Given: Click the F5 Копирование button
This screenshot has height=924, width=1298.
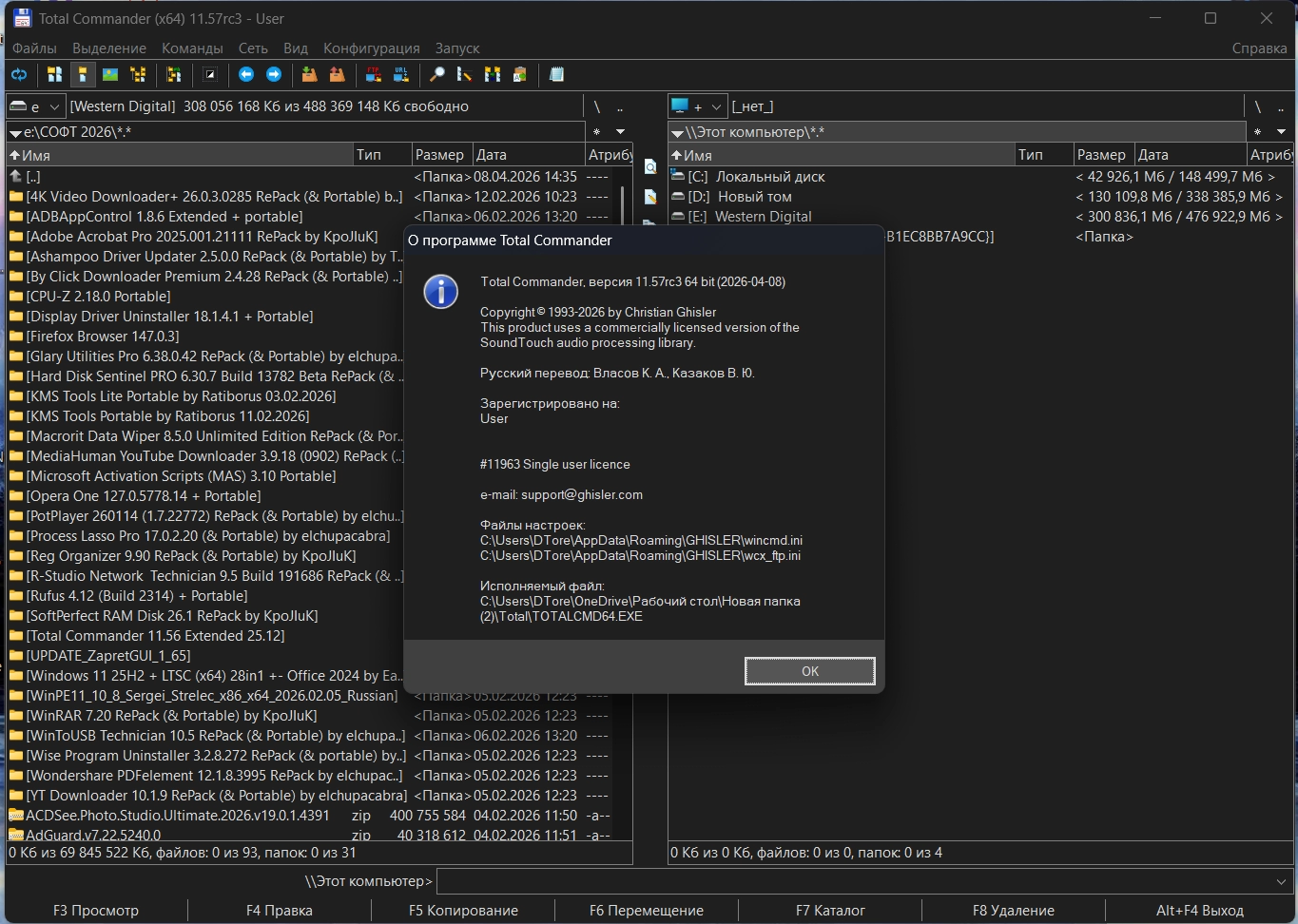Looking at the screenshot, I should pyautogui.click(x=463, y=910).
